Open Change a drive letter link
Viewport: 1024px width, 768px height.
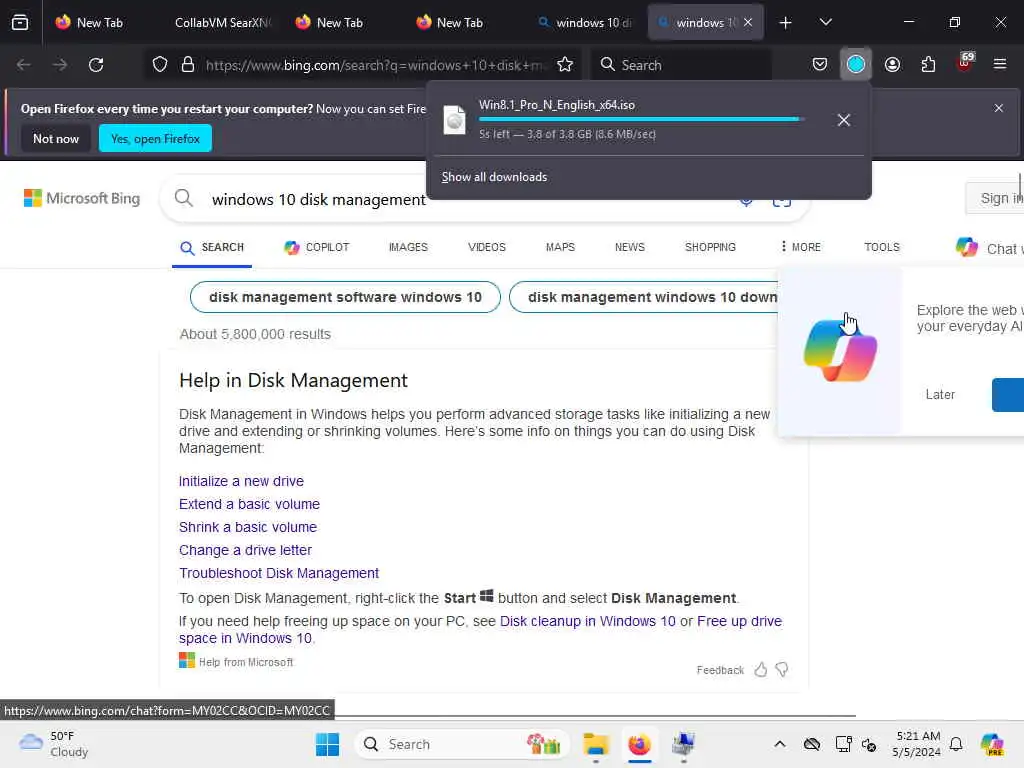click(x=245, y=550)
